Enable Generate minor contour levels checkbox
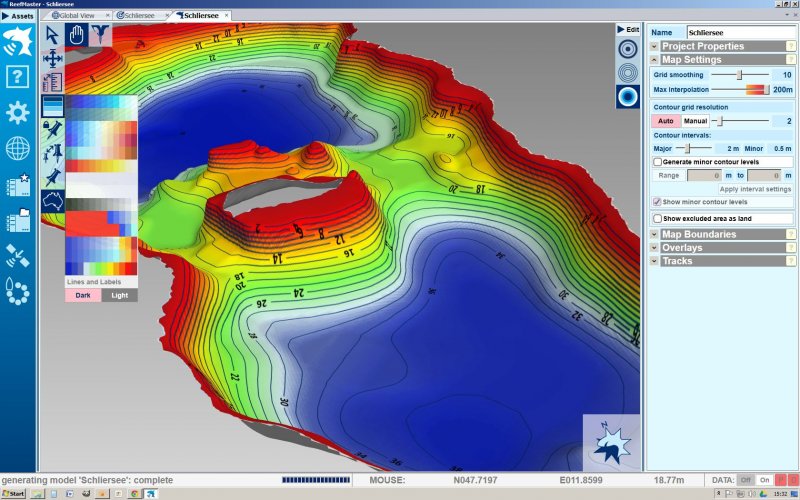The height and width of the screenshot is (500, 800). click(x=657, y=161)
